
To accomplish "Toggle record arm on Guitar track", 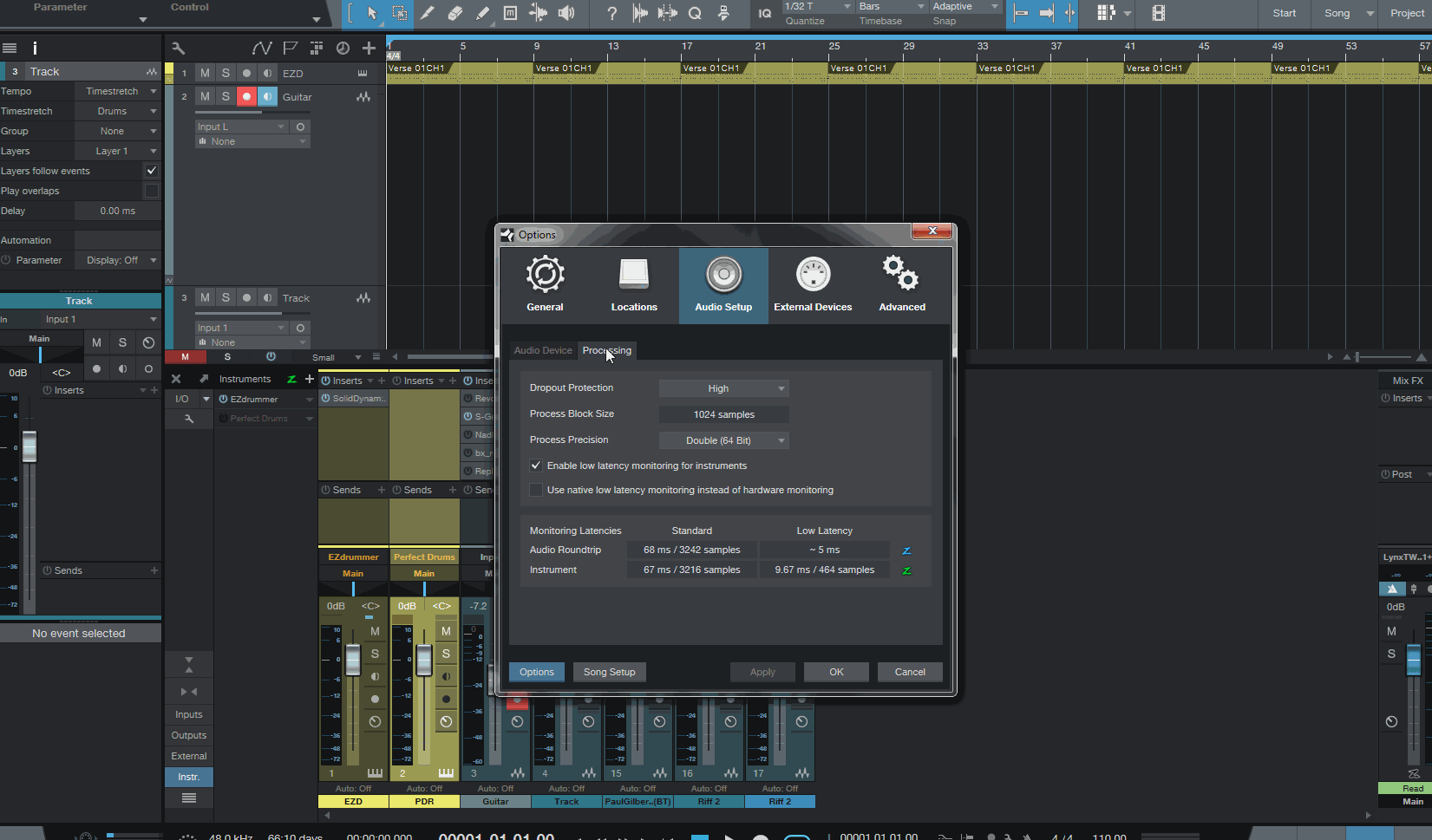I will pyautogui.click(x=246, y=97).
